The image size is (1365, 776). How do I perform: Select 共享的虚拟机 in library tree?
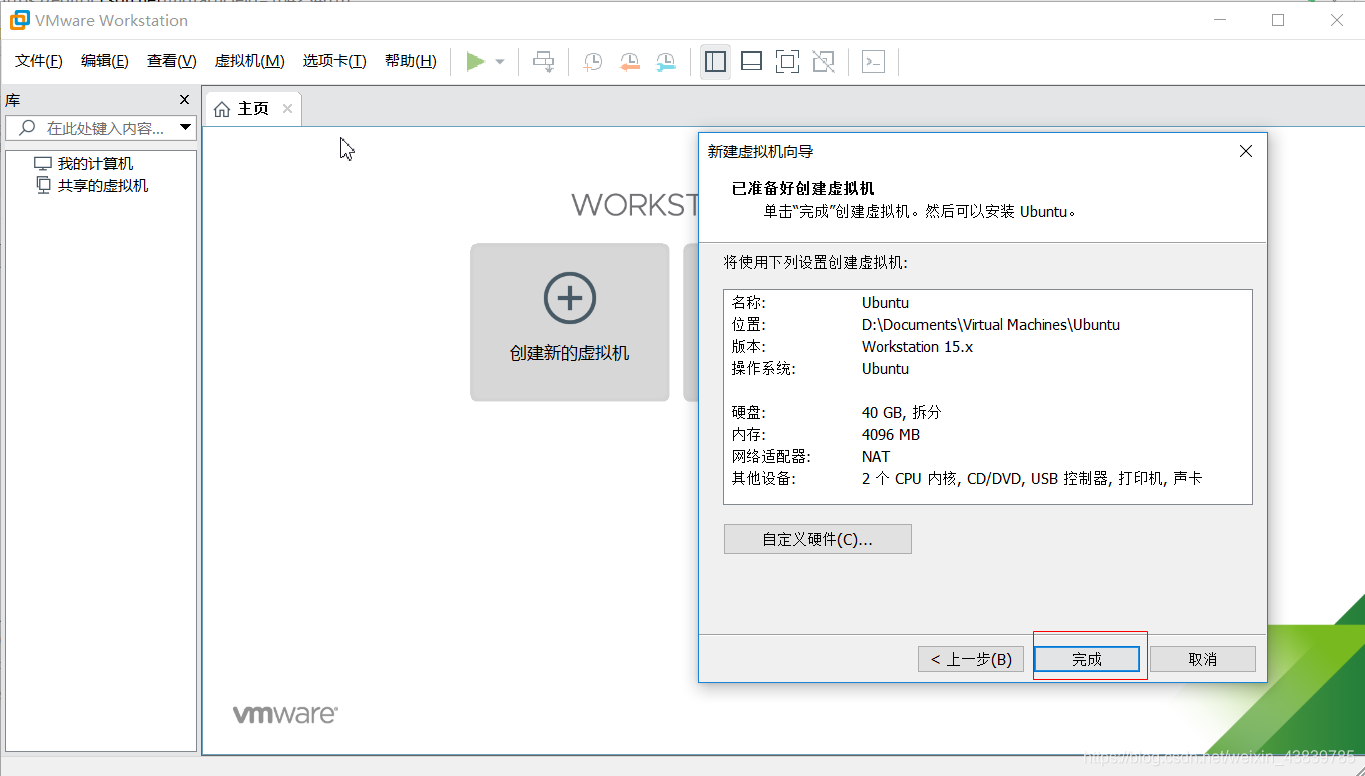tap(103, 186)
